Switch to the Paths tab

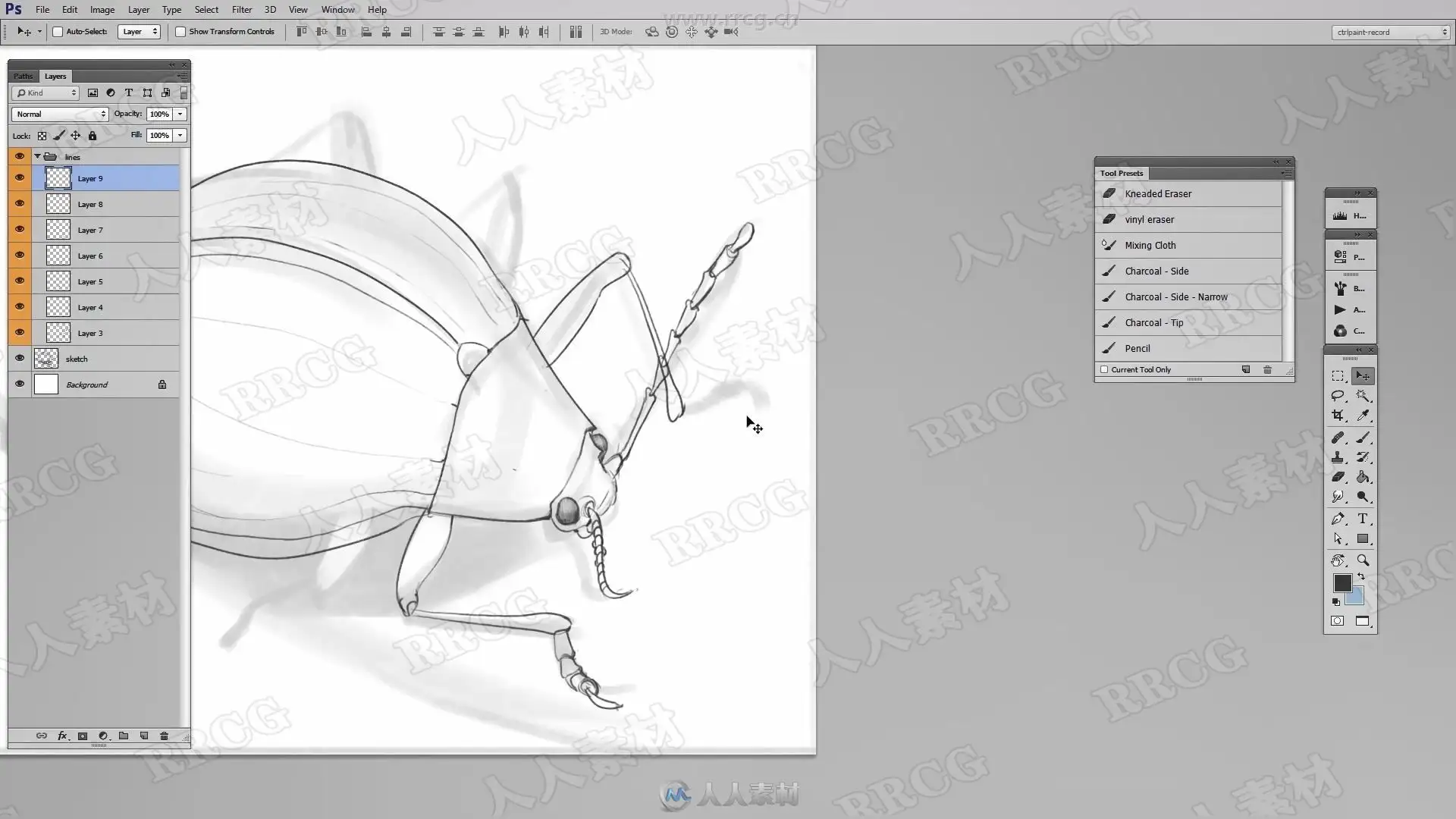click(x=23, y=76)
